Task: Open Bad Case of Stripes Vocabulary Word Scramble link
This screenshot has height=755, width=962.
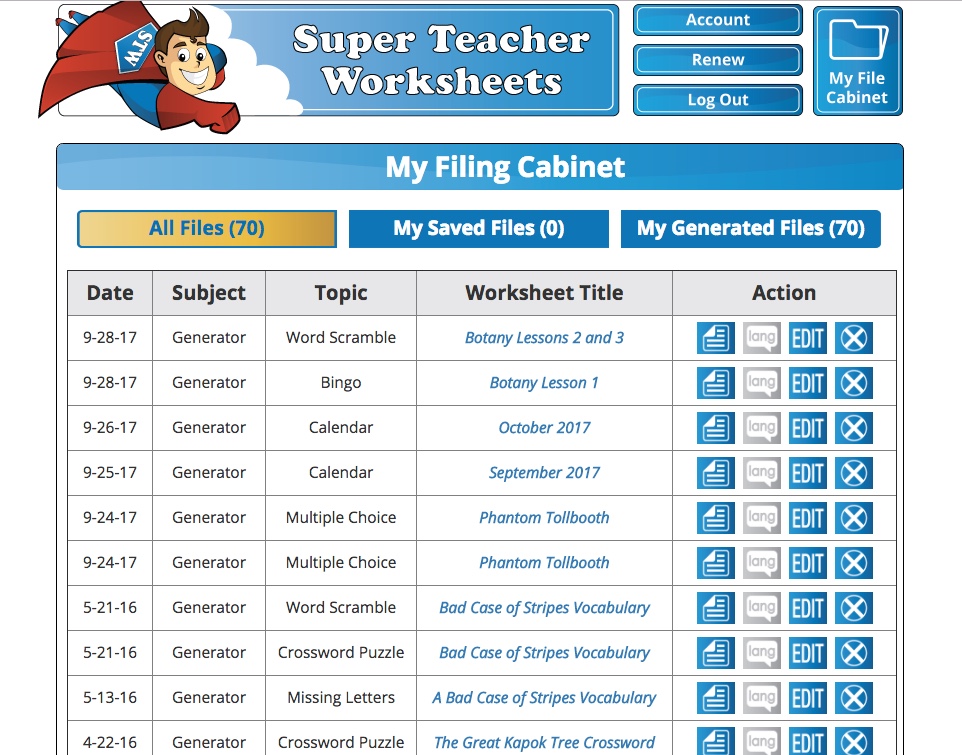Action: pos(544,608)
